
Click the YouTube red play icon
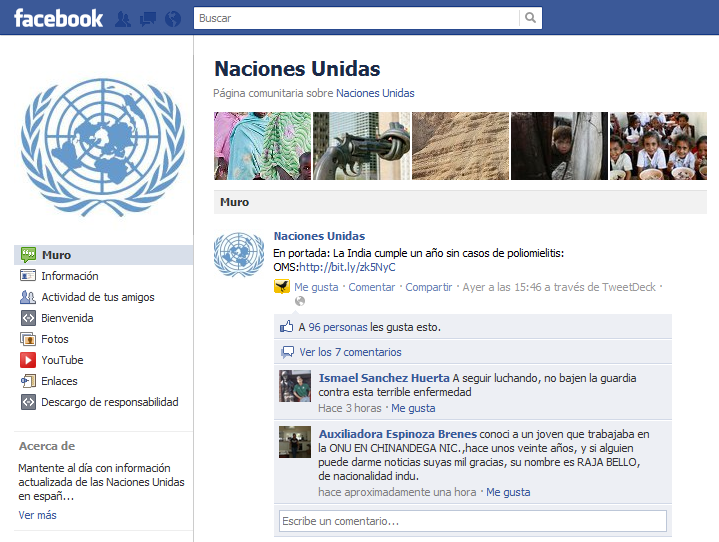(28, 360)
